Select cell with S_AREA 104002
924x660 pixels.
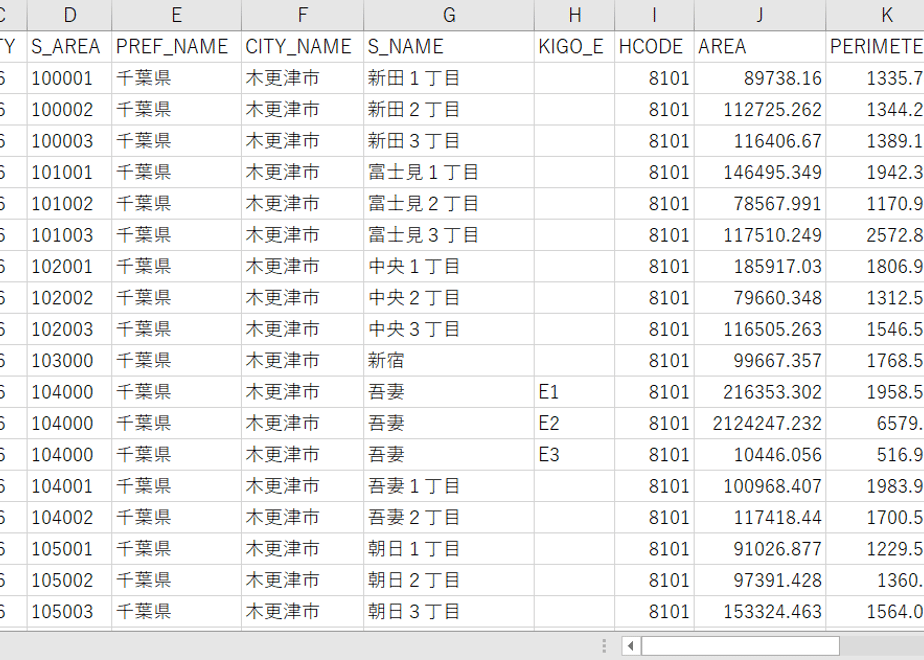pos(70,517)
